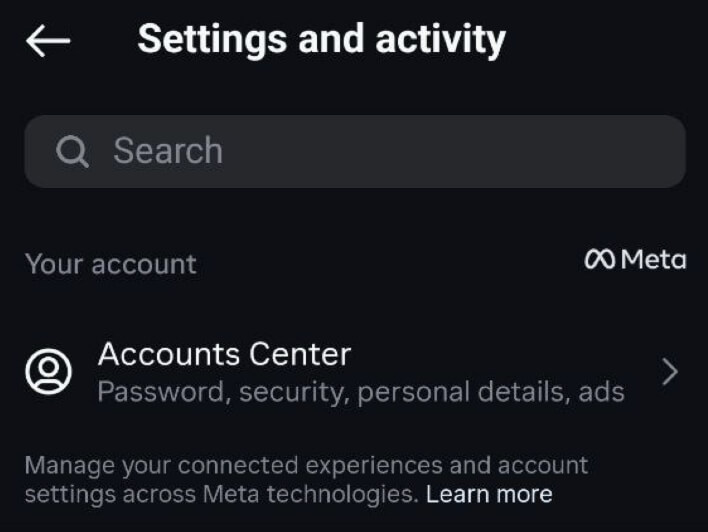Open the Learn more link
Image resolution: width=708 pixels, height=532 pixels.
489,494
